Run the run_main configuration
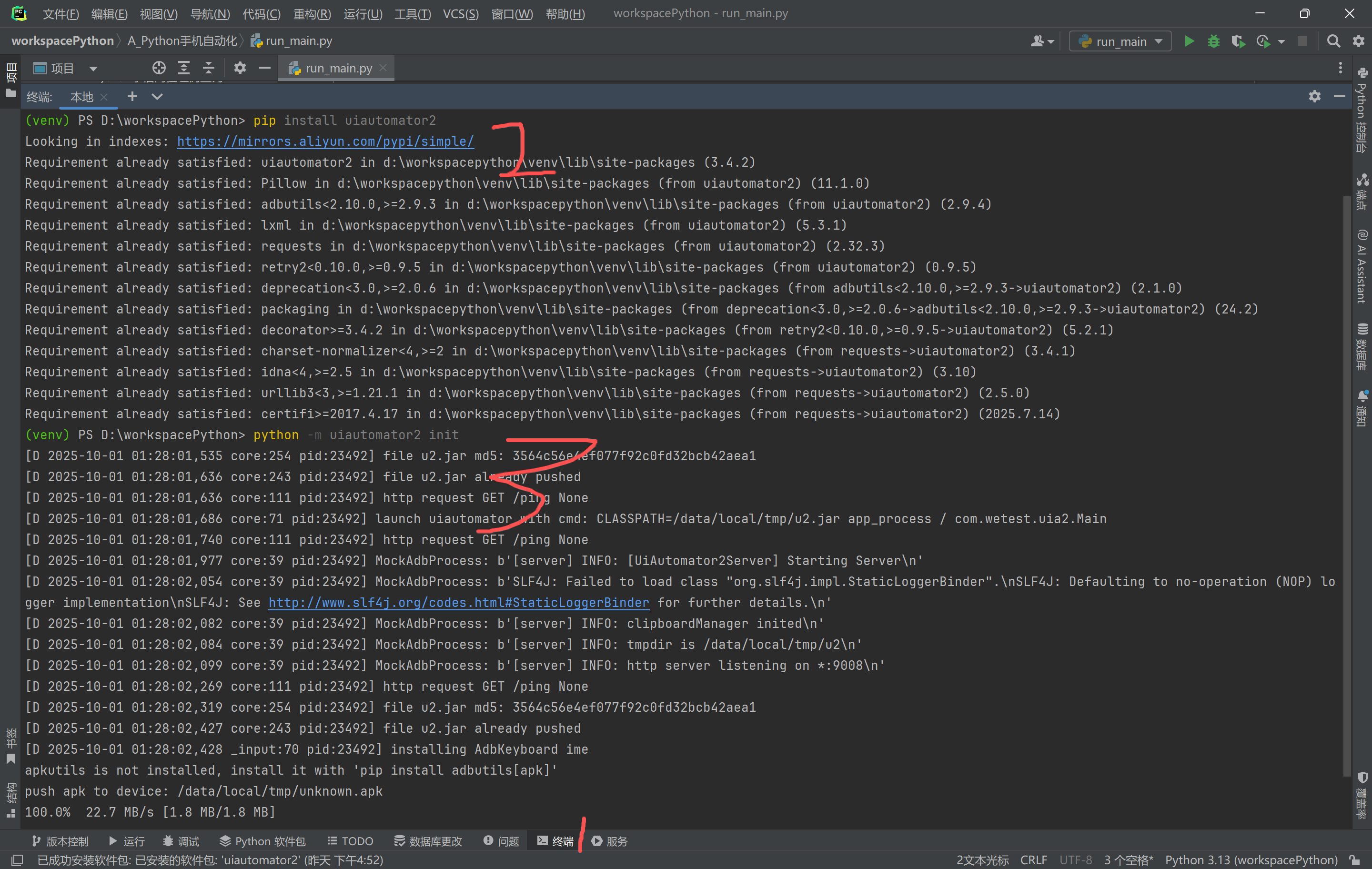Image resolution: width=1372 pixels, height=869 pixels. [x=1189, y=41]
